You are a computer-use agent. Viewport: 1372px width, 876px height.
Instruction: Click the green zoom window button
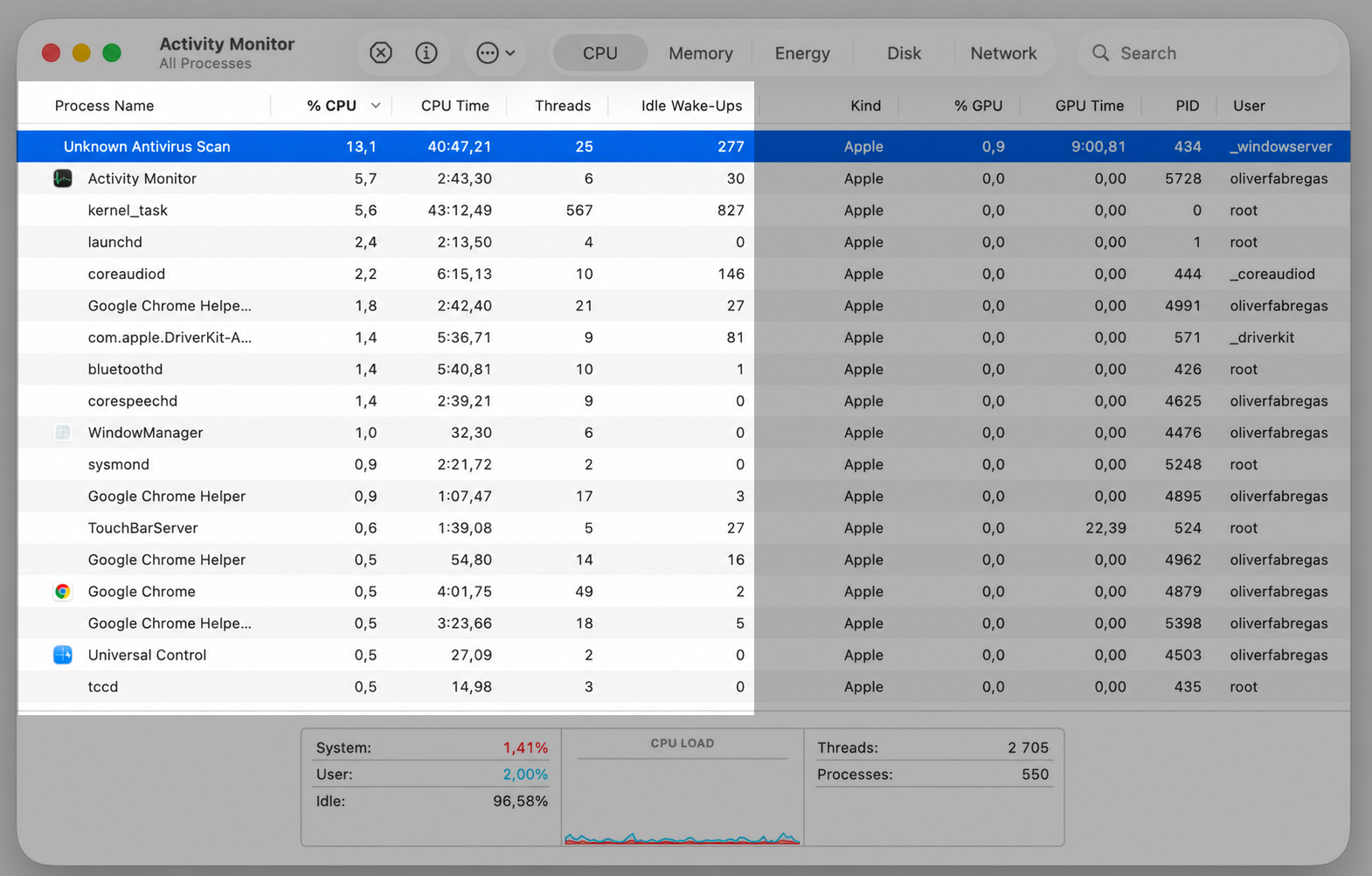tap(112, 53)
